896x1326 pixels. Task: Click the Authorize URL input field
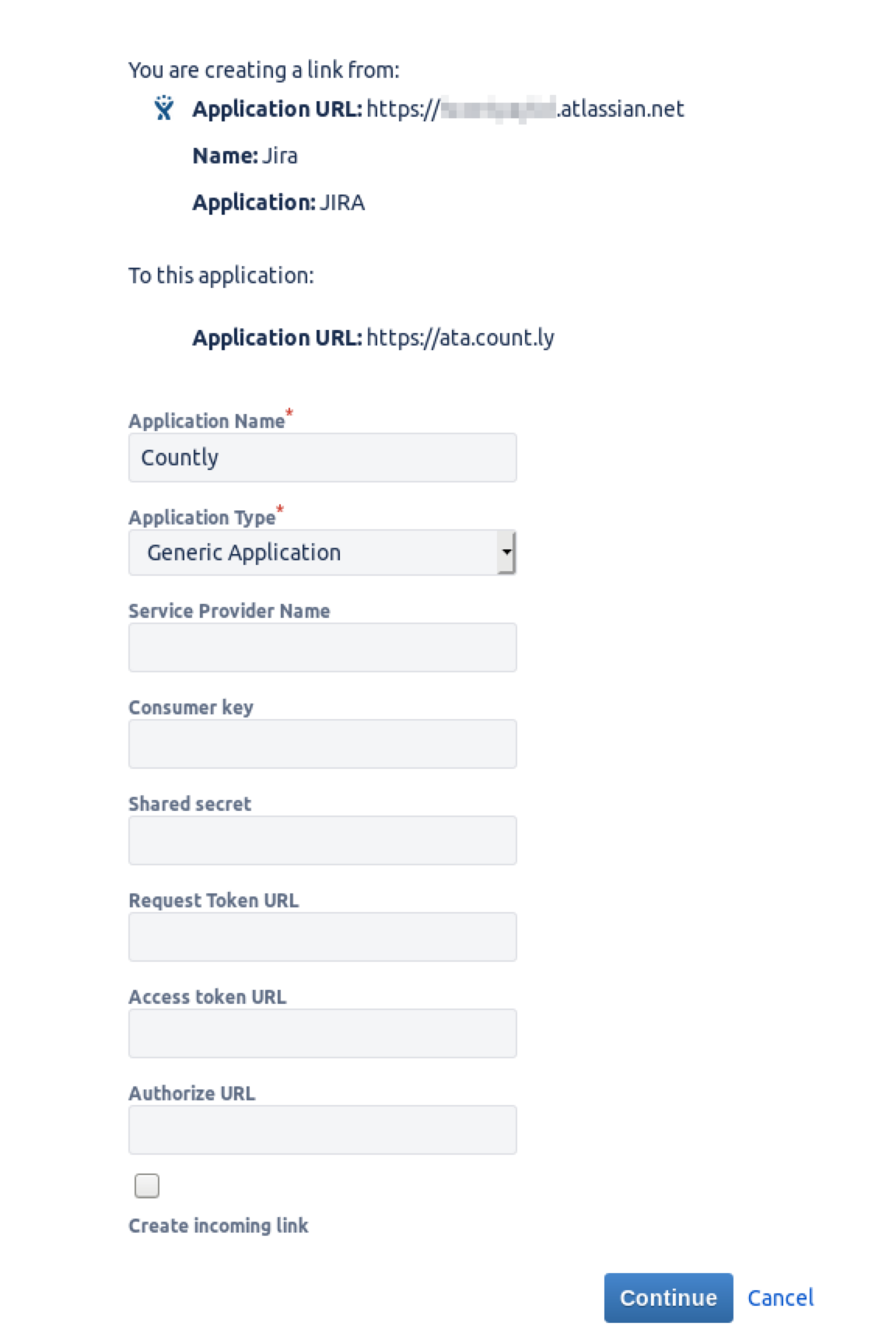322,1129
